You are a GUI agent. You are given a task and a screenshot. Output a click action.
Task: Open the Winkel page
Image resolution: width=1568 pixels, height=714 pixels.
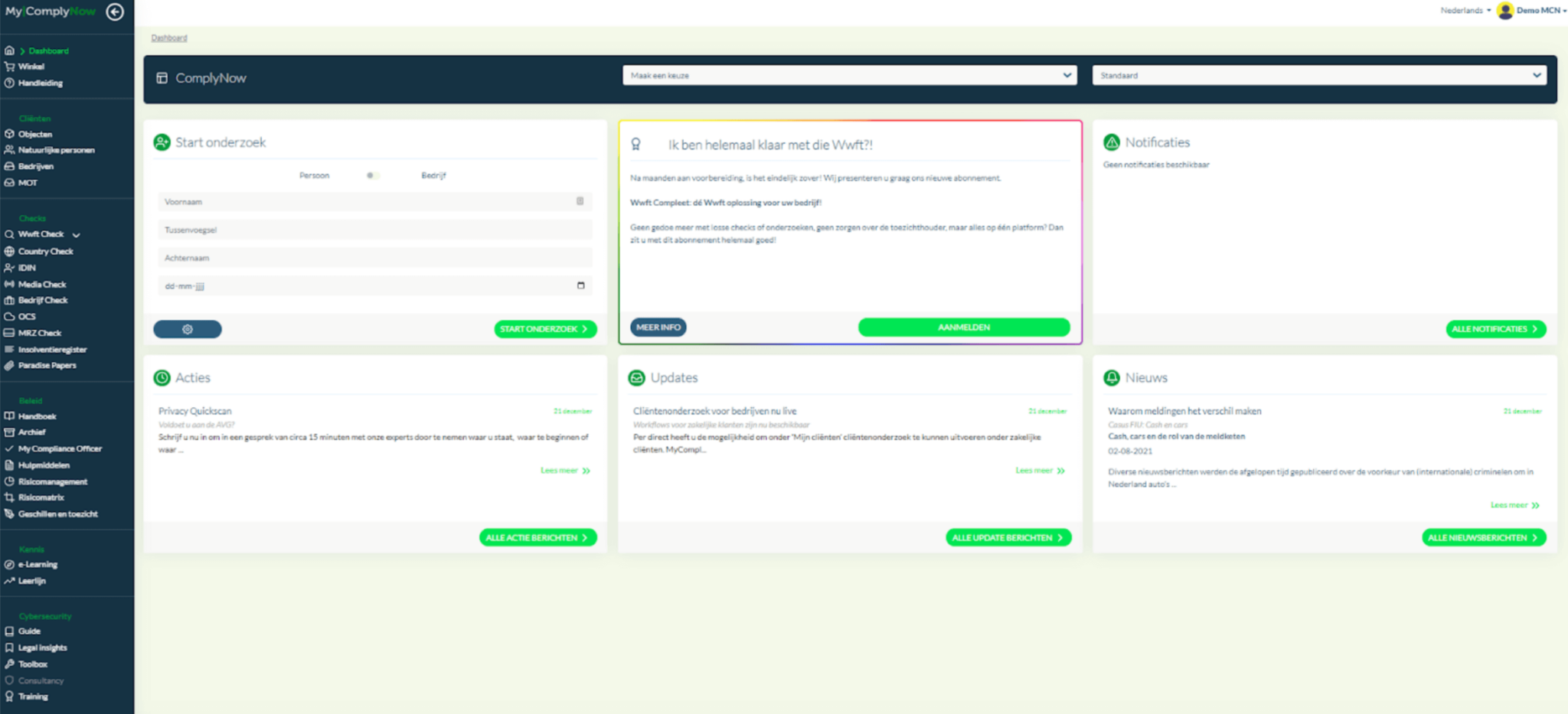(x=30, y=67)
